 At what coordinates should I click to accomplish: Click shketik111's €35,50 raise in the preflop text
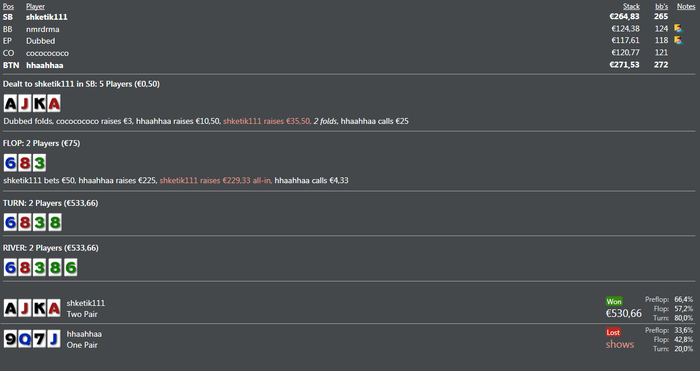[267, 121]
